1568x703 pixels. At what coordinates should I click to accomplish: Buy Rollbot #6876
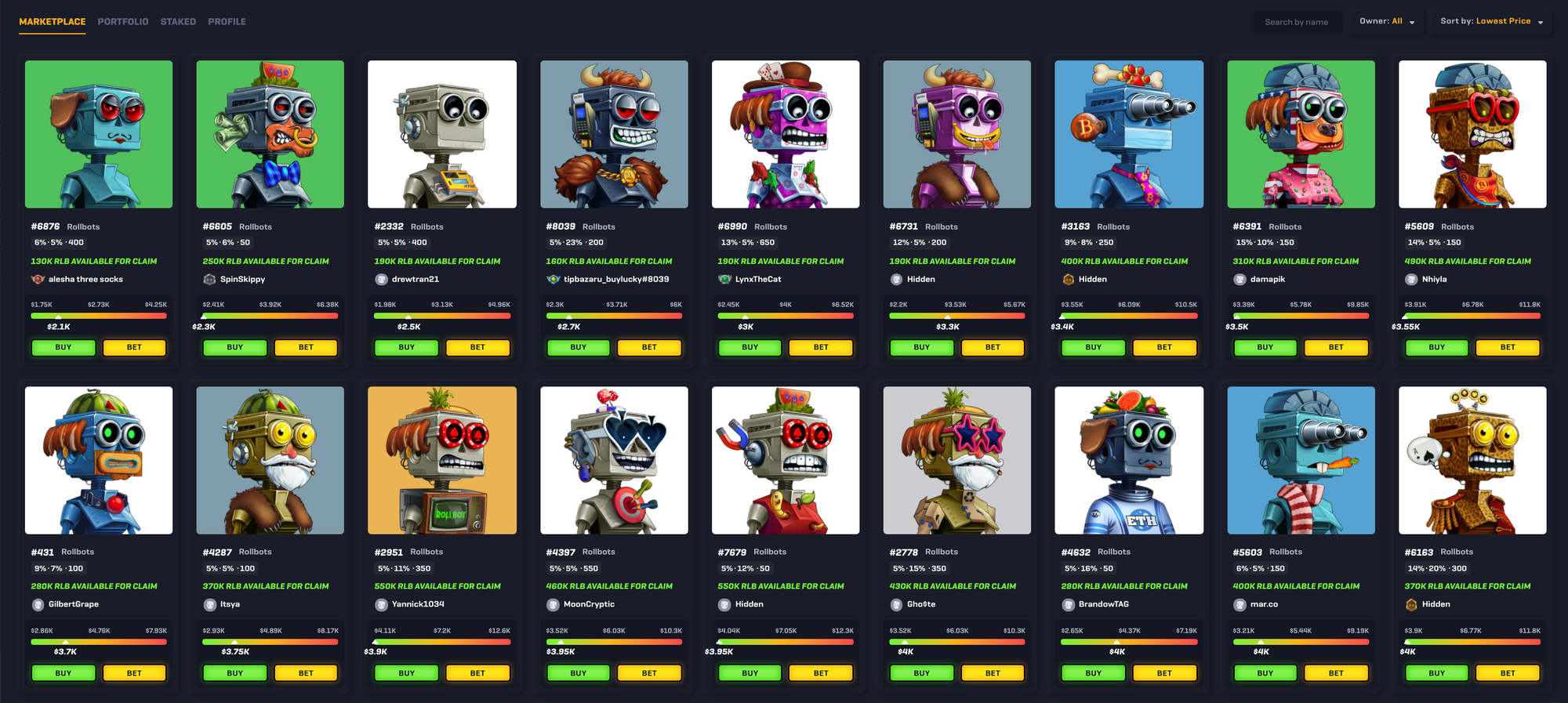click(64, 347)
